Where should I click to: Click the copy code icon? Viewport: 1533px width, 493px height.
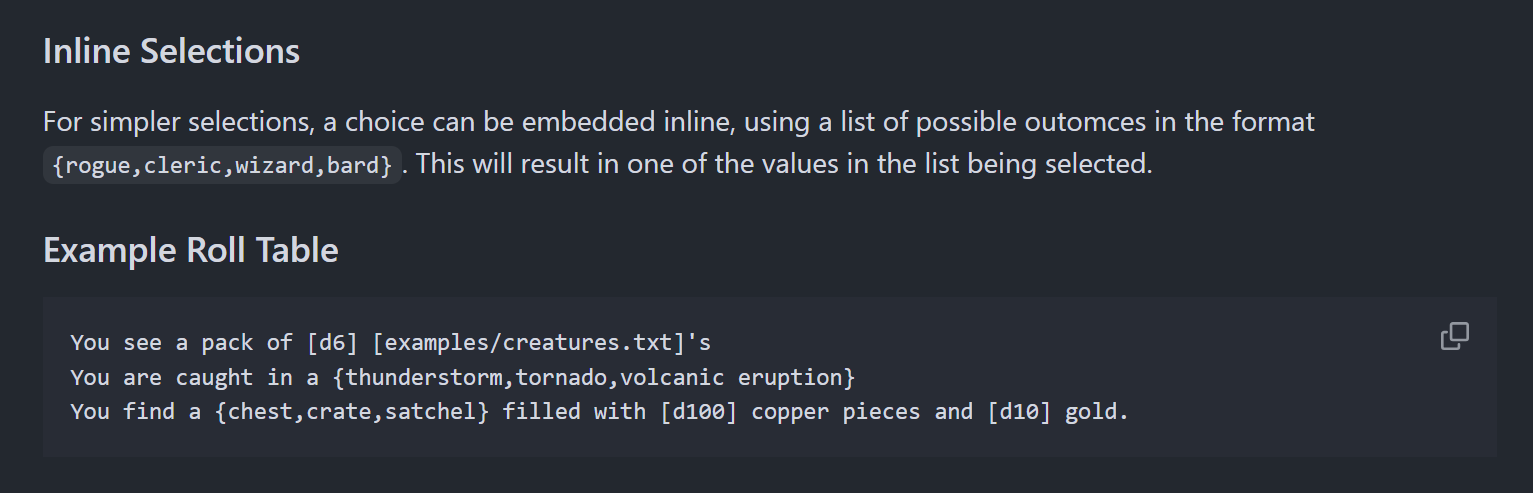[1454, 337]
